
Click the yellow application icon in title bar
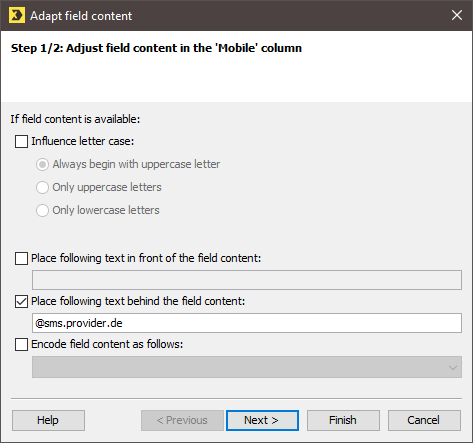[x=17, y=15]
